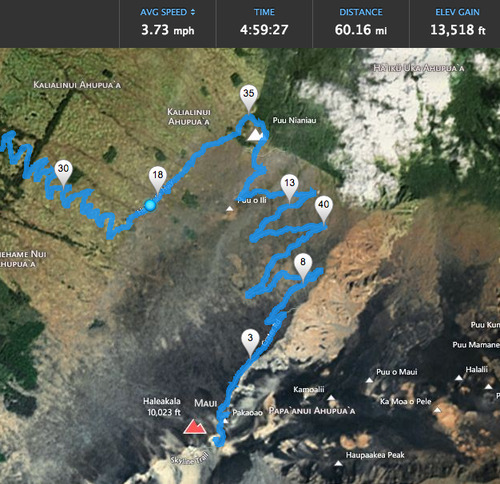The width and height of the screenshot is (500, 484).
Task: Click the mile 30 map marker
Action: pyautogui.click(x=63, y=173)
